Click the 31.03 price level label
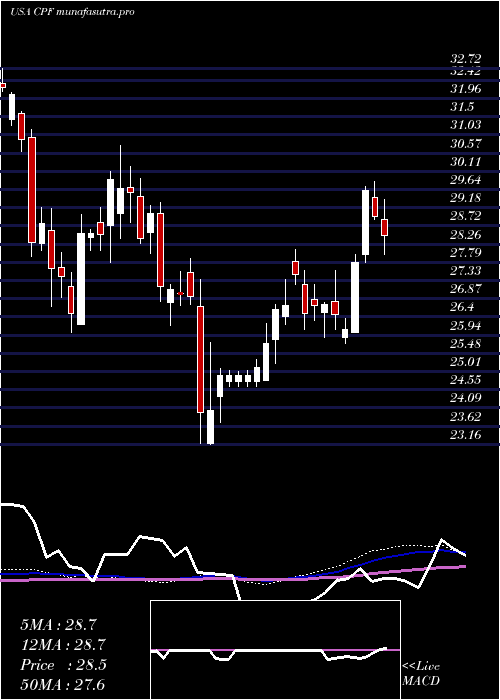This screenshot has height=700, width=500. (466, 125)
